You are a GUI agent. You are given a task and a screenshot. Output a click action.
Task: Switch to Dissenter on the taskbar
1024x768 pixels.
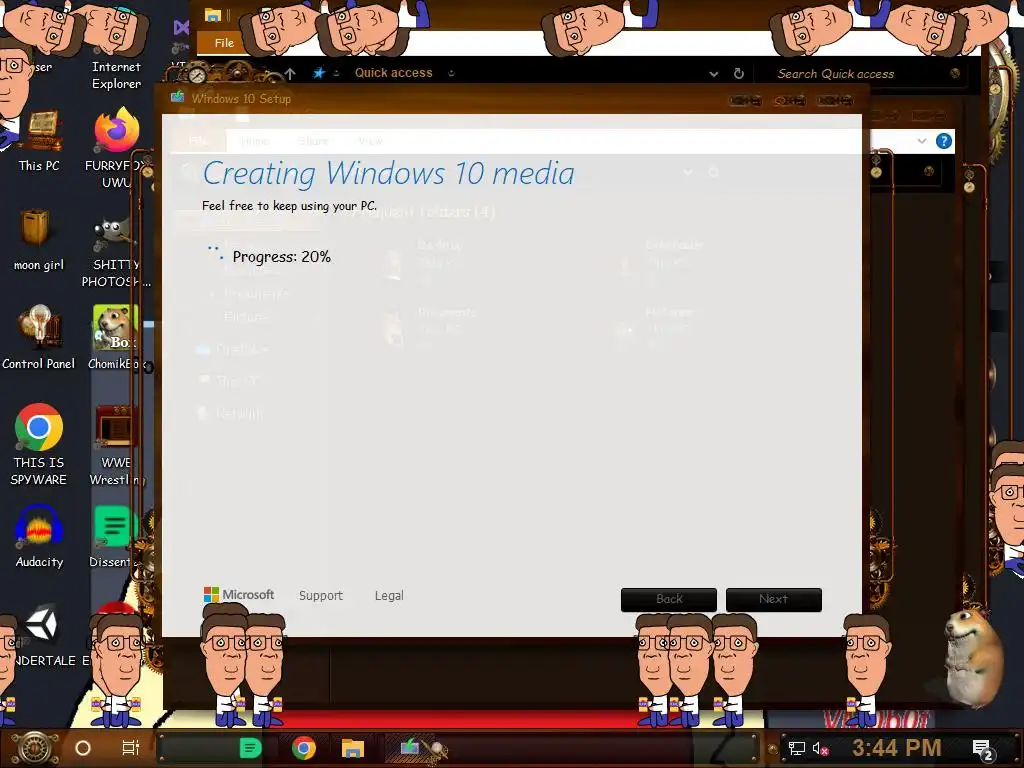(x=250, y=748)
